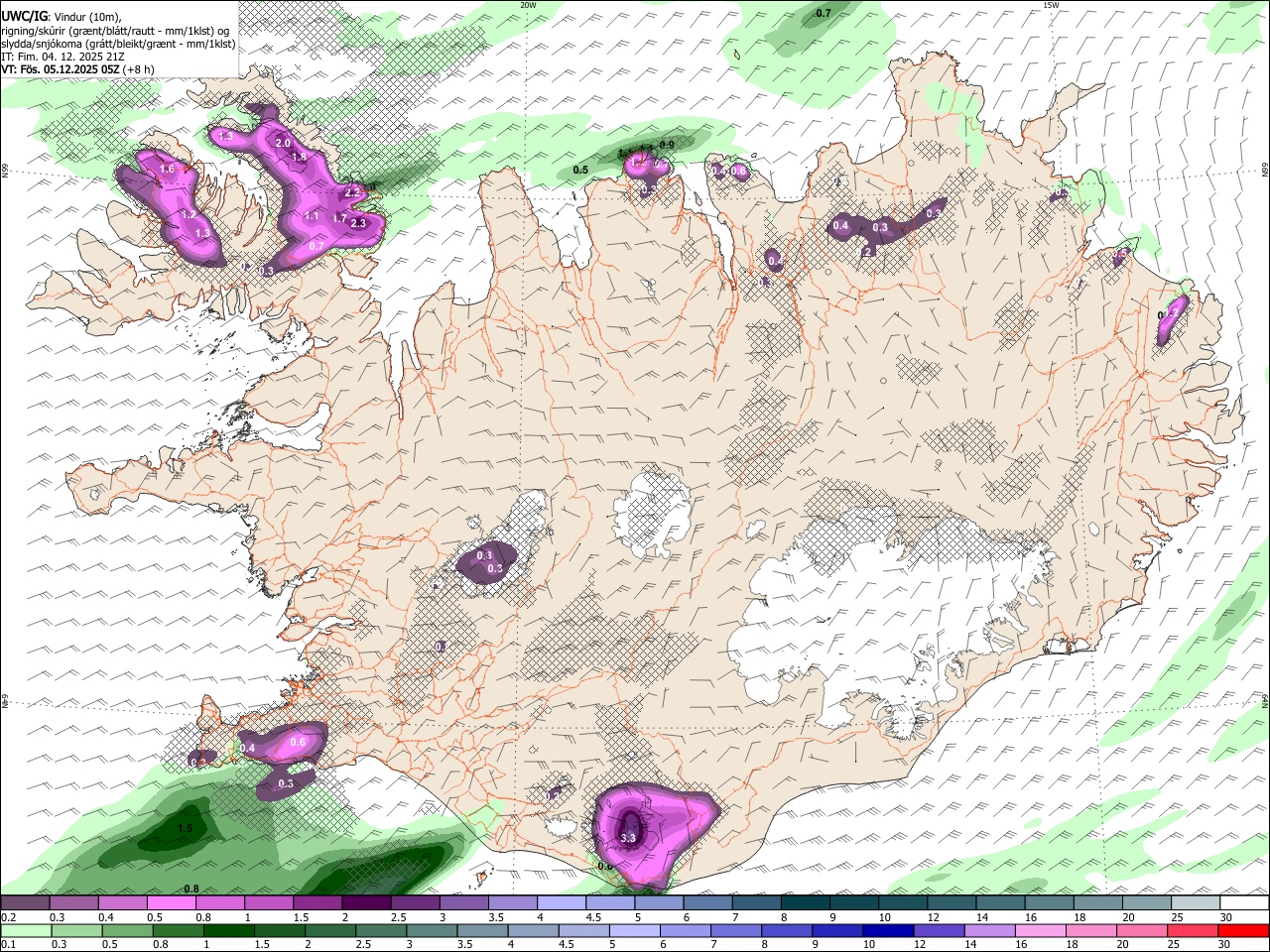Click the white swatch at the upper scale's end
This screenshot has height=952, width=1270.
point(1245,903)
